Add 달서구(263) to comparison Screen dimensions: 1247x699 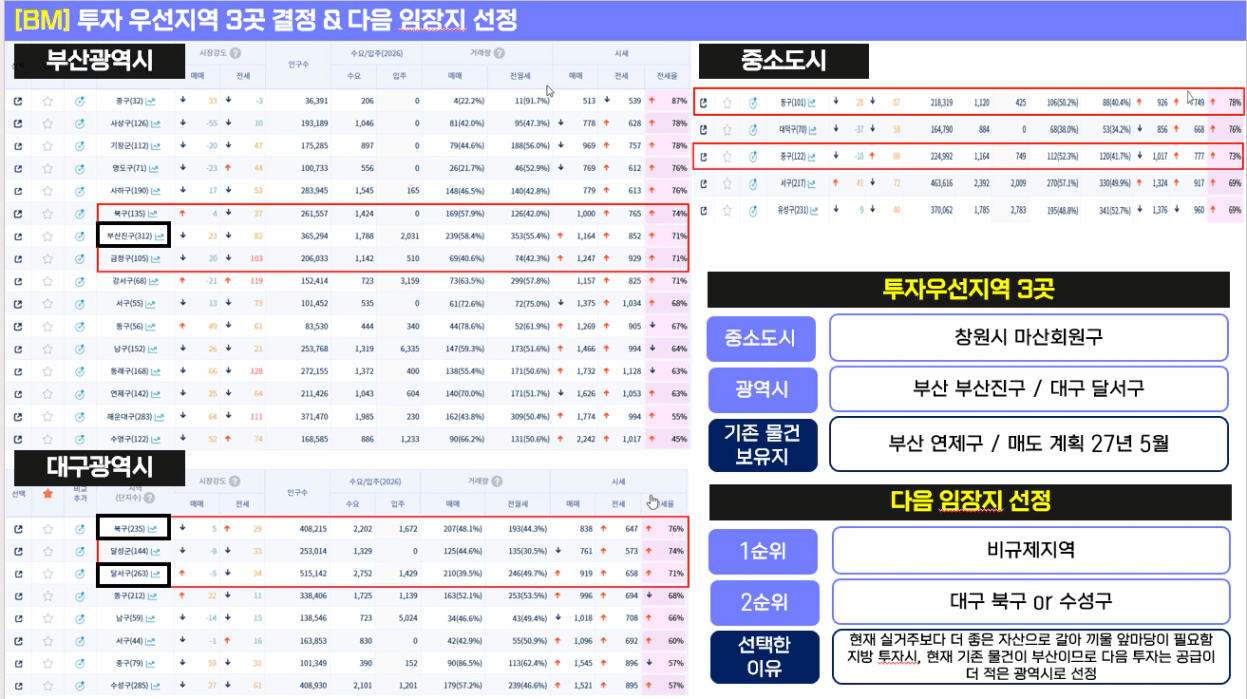(x=80, y=574)
